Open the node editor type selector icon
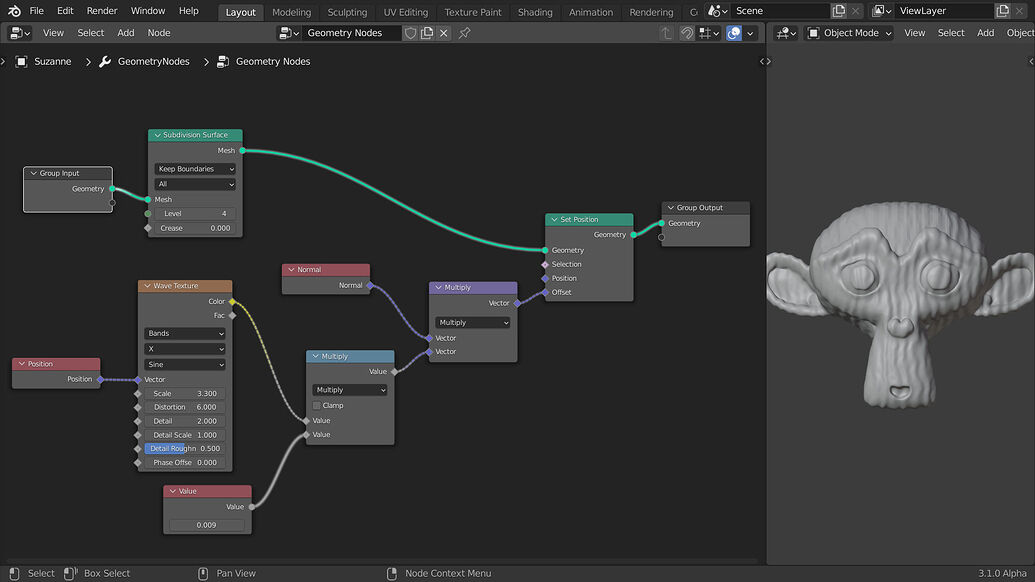The height and width of the screenshot is (582, 1035). coord(20,33)
